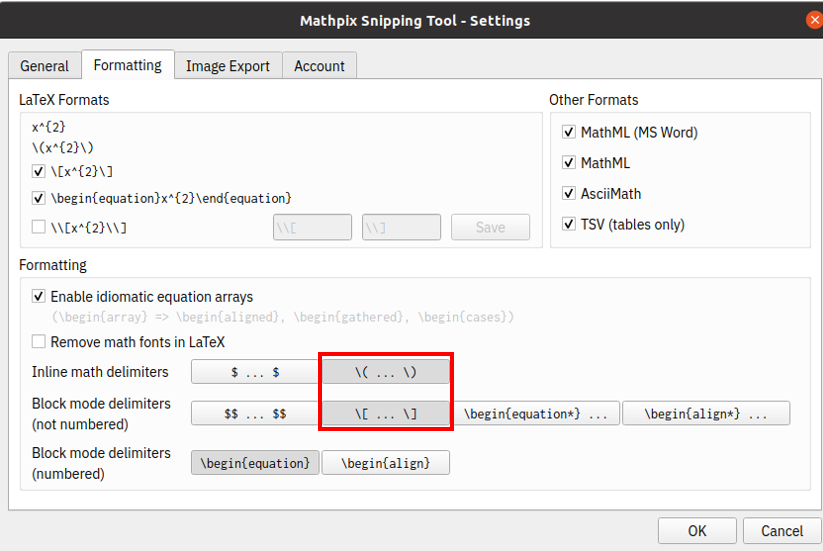Disable the MathML (MS Word) format

(570, 133)
